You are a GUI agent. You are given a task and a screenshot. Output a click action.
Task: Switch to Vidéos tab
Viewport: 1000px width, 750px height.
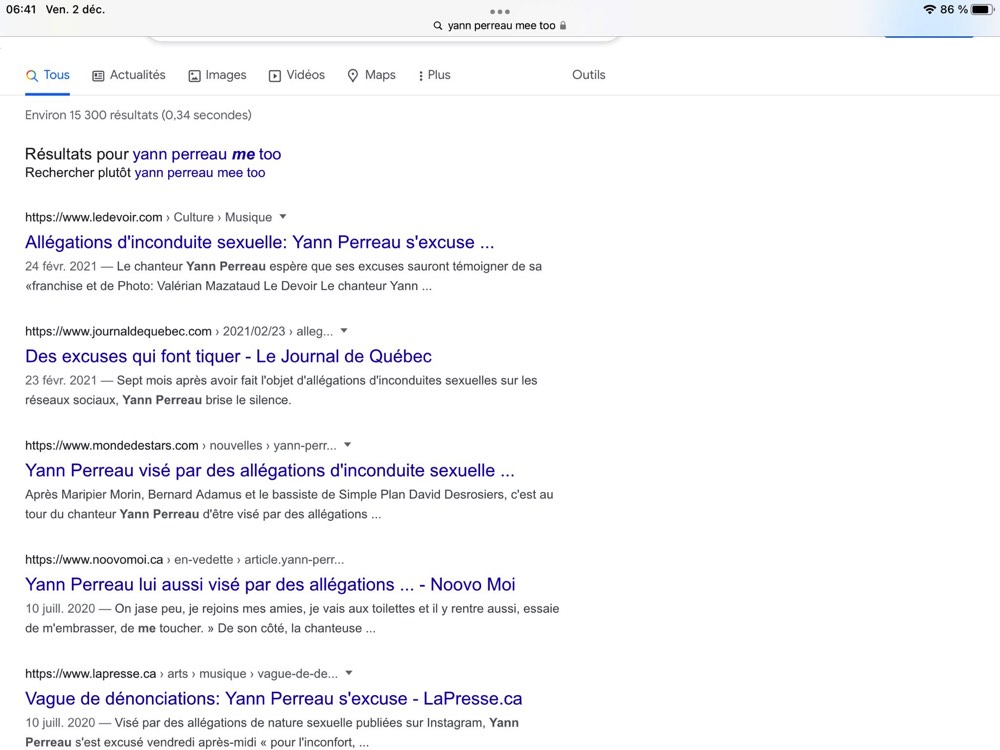[x=297, y=75]
